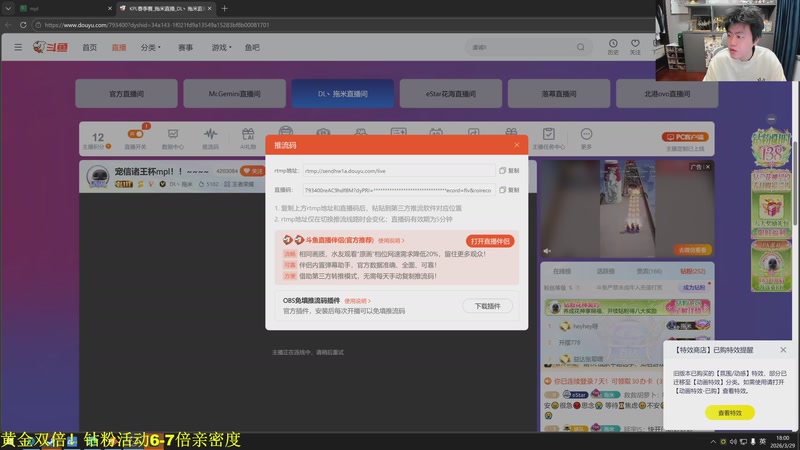Open the 钻粉花神 promotion banner
Screen dimensions: 800x450
628,307
